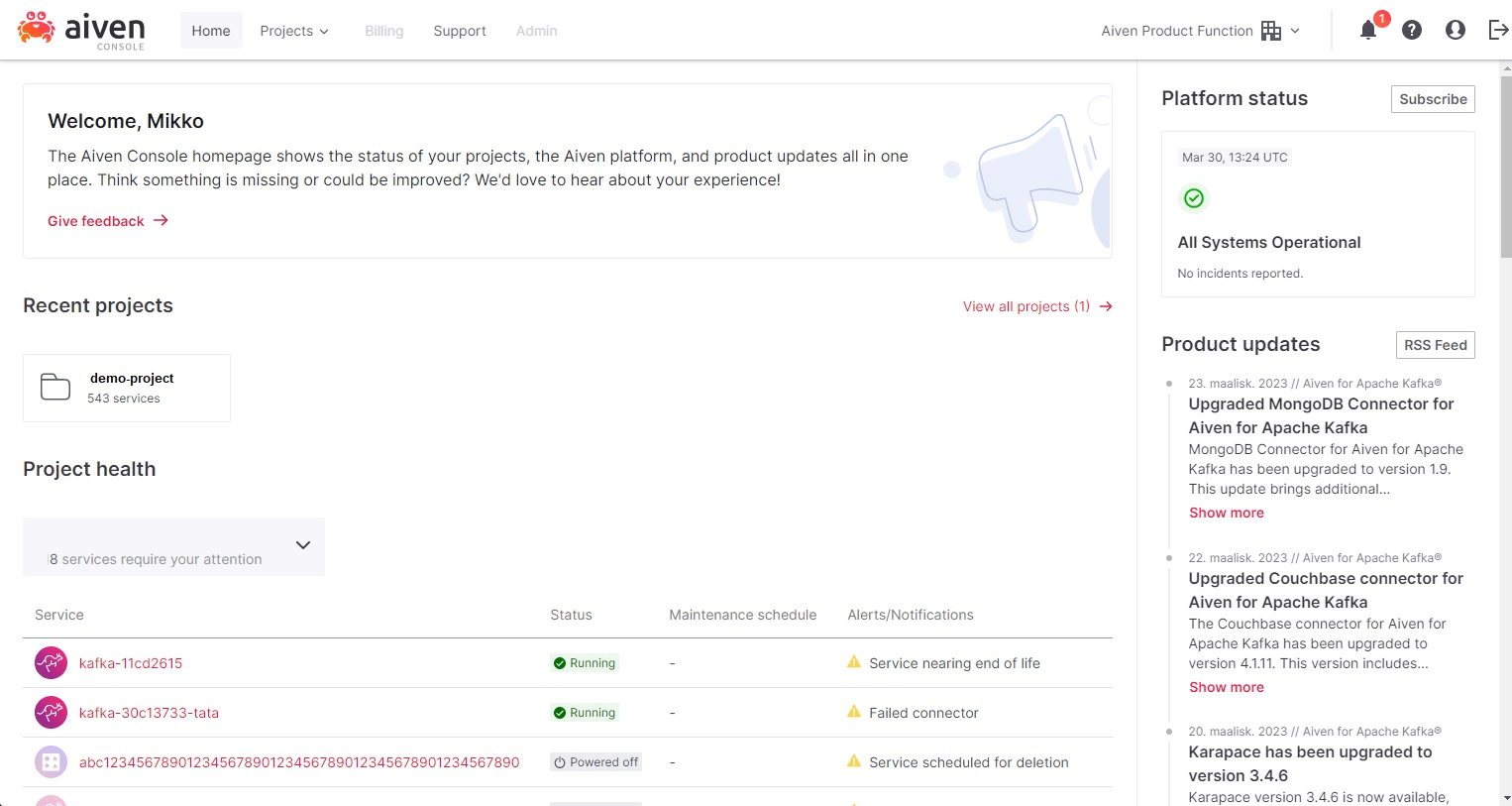The height and width of the screenshot is (806, 1512).
Task: Click the help question mark icon
Action: click(x=1411, y=30)
